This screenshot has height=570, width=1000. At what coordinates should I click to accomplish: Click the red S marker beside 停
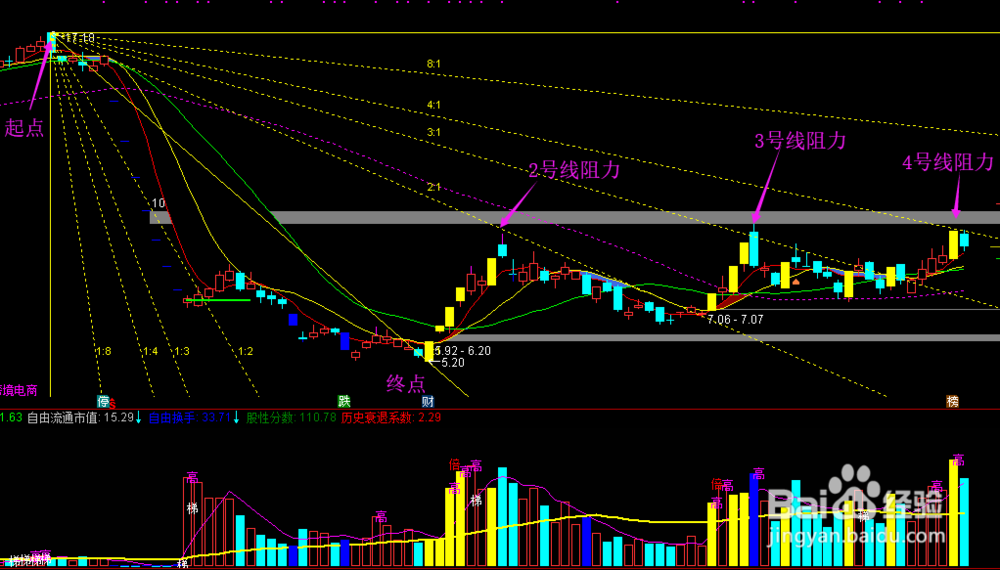point(113,404)
